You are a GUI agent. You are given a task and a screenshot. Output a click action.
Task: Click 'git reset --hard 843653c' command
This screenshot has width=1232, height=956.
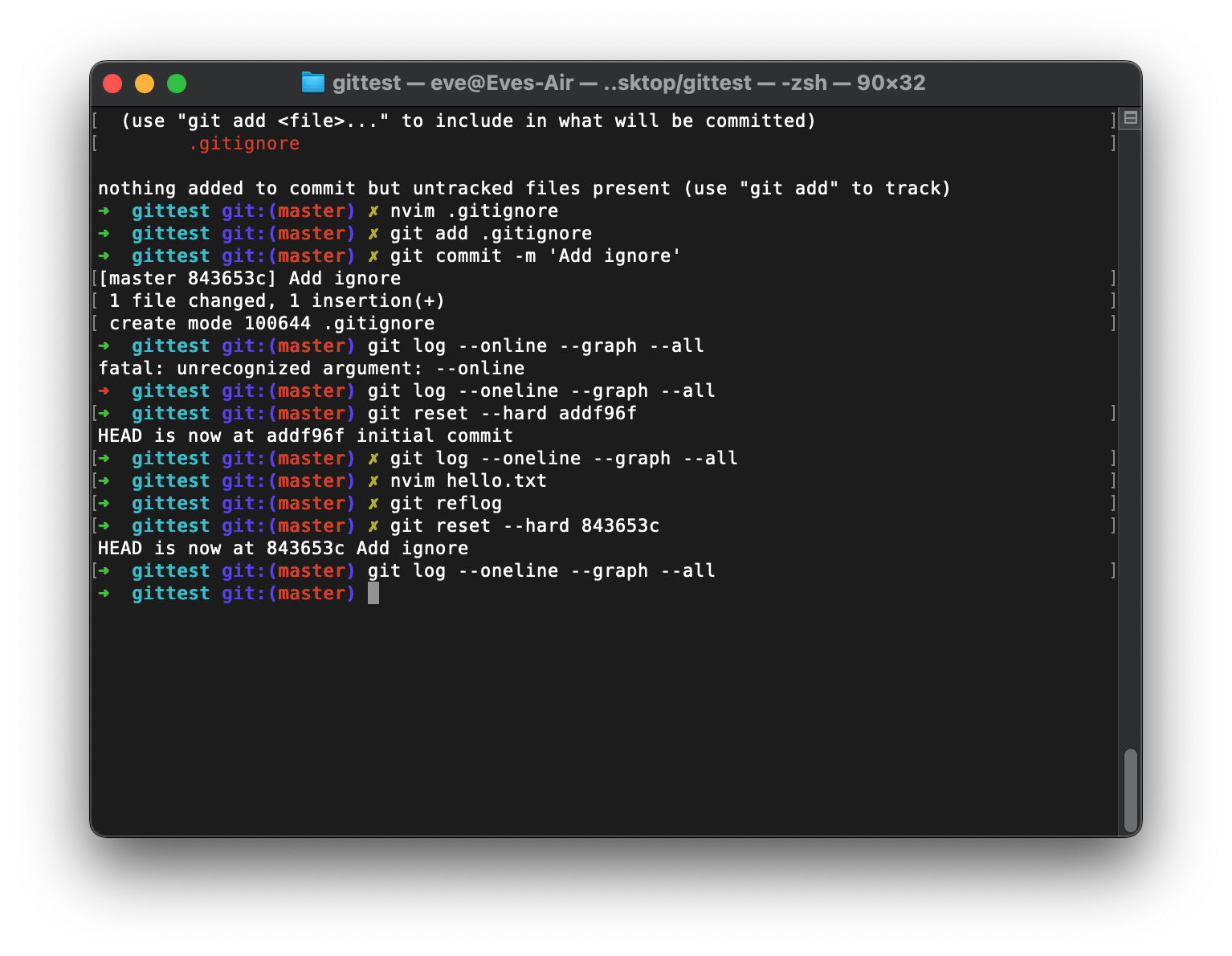[x=525, y=526]
